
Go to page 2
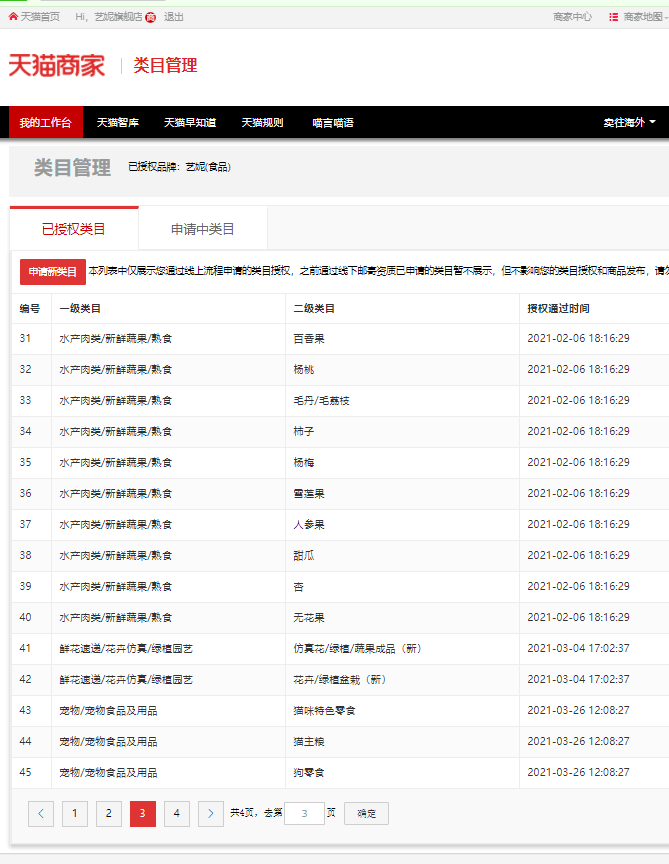pos(109,813)
